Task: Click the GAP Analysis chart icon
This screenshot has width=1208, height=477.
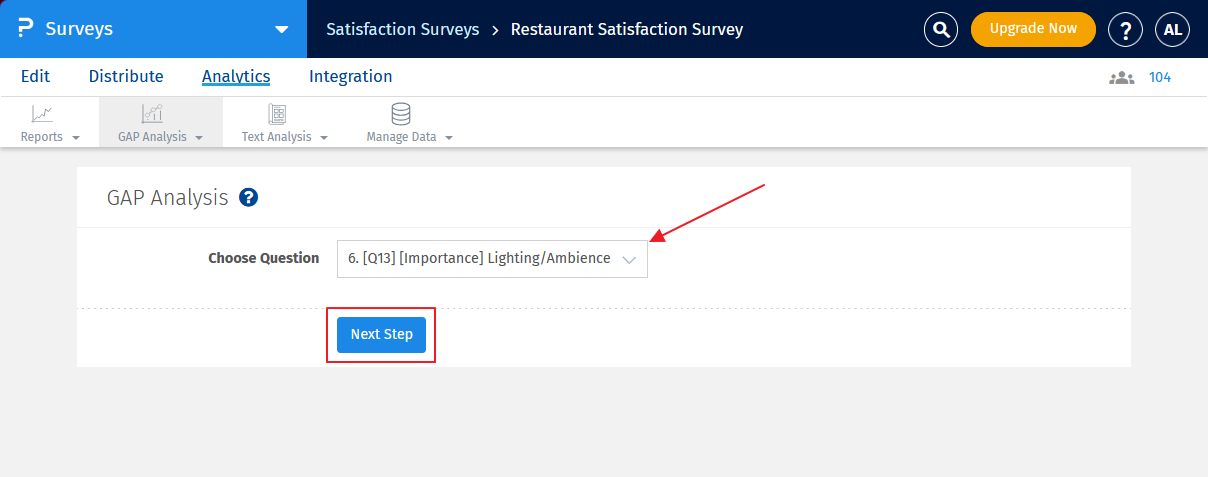Action: pos(152,114)
